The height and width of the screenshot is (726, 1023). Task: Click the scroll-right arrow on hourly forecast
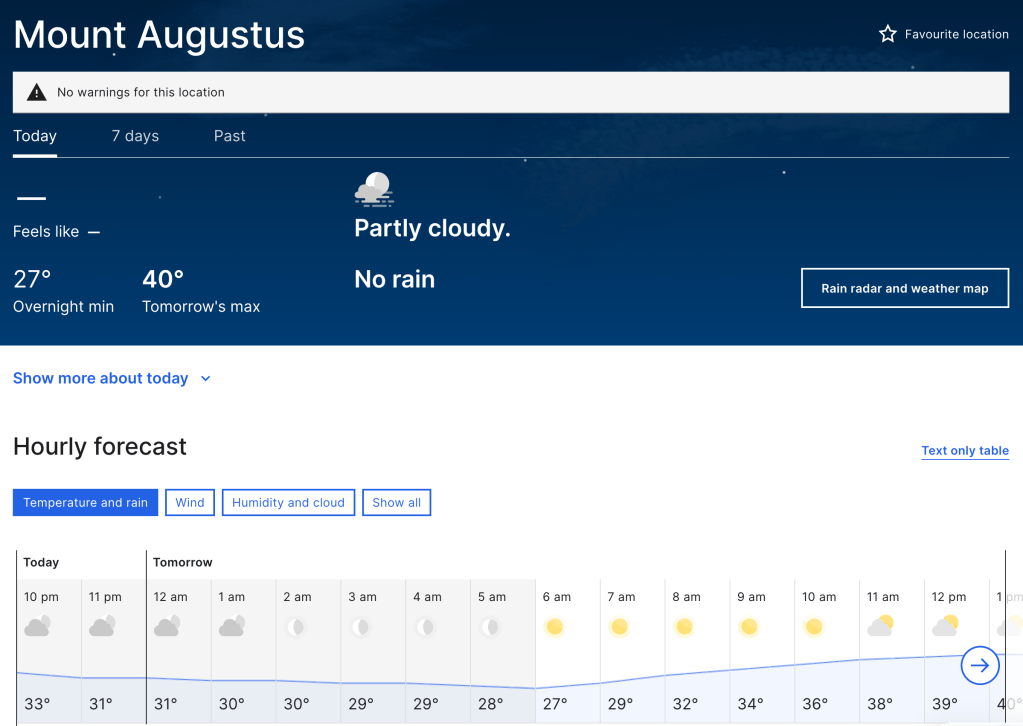(980, 665)
